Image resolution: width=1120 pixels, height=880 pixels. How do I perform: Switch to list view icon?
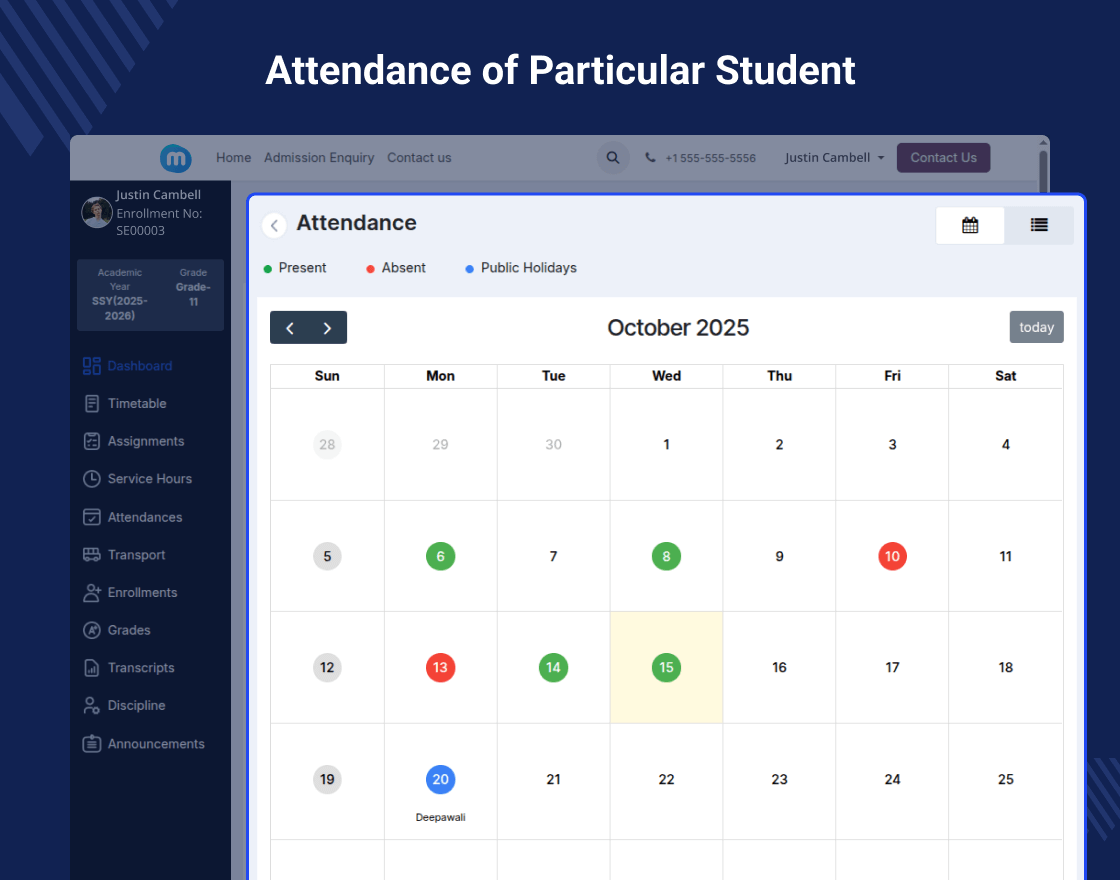pos(1039,225)
